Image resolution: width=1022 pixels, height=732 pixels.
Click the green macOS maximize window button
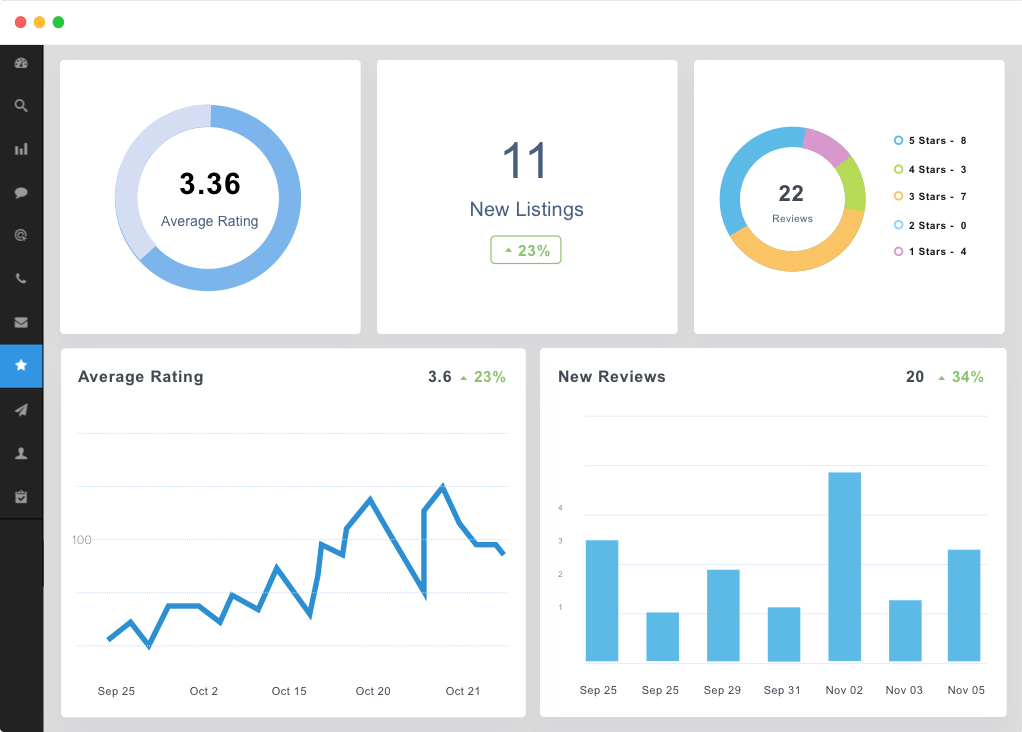(58, 22)
